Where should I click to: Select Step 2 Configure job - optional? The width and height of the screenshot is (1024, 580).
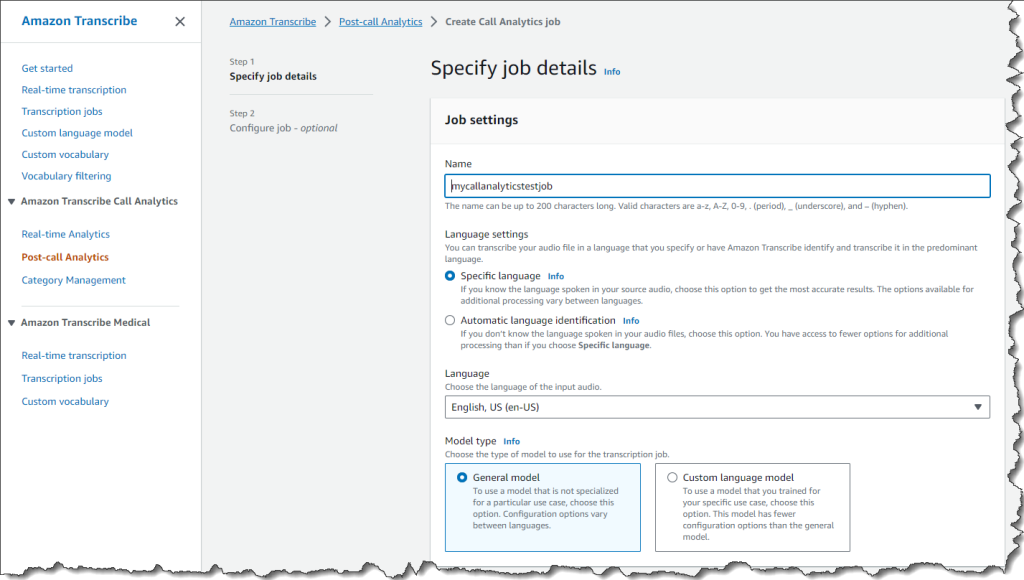click(283, 127)
